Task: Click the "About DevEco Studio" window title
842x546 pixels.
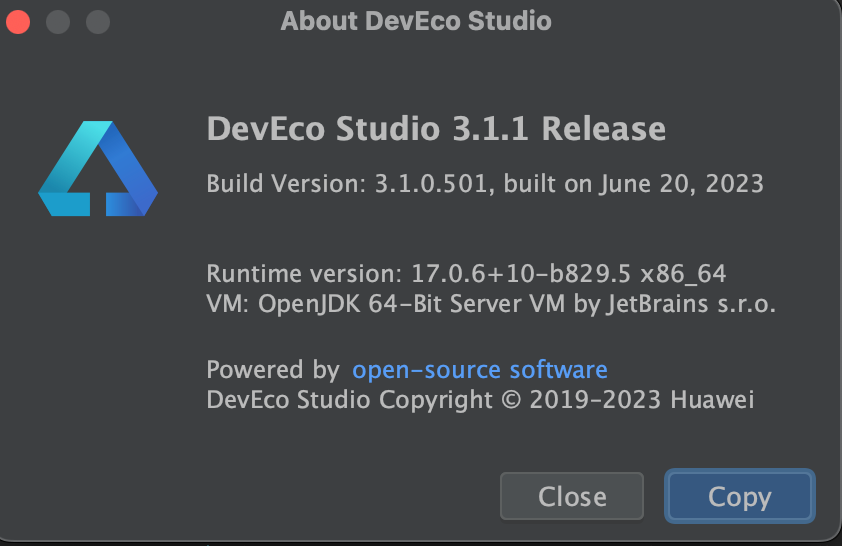Action: point(416,21)
